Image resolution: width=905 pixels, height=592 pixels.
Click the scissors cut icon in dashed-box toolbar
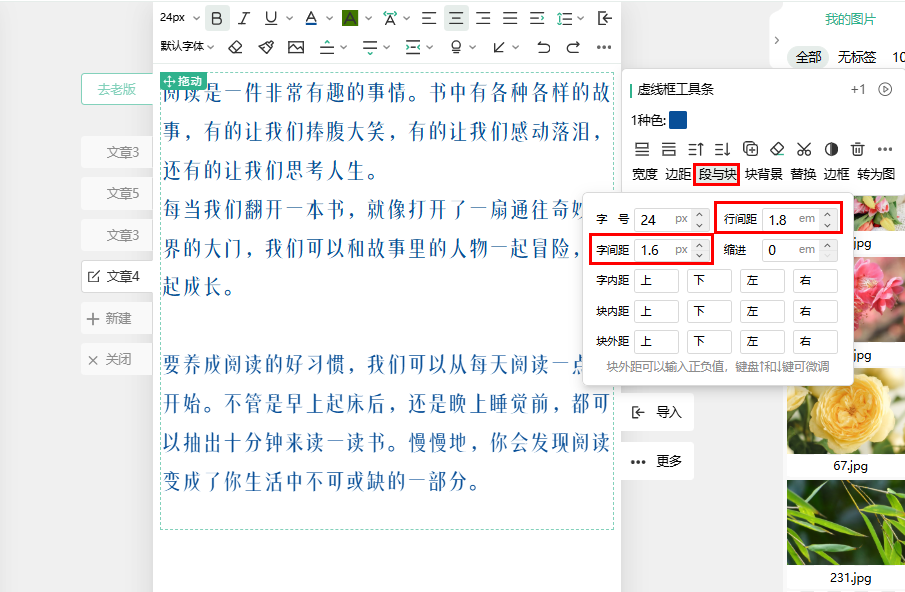pyautogui.click(x=804, y=149)
